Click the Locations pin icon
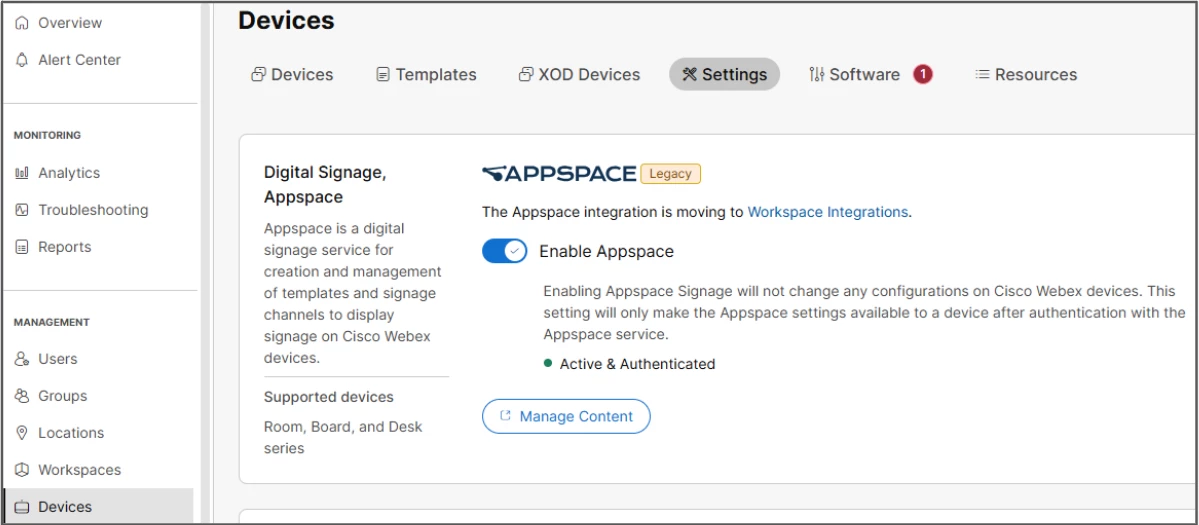This screenshot has height=525, width=1199. (22, 433)
